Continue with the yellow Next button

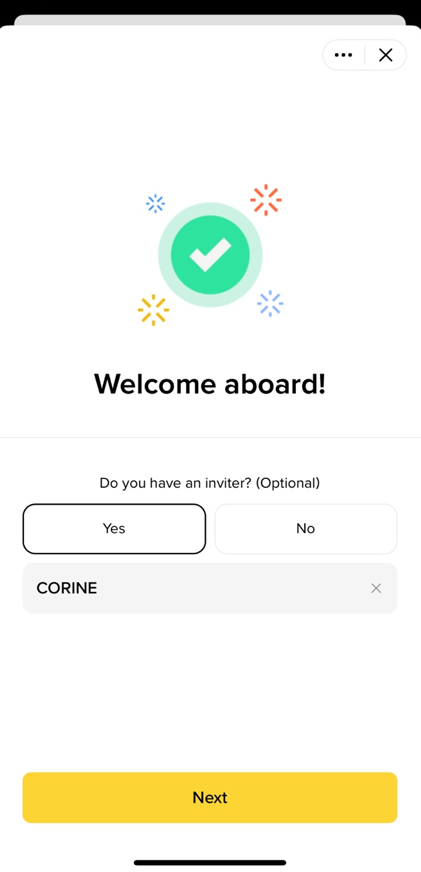pyautogui.click(x=210, y=797)
